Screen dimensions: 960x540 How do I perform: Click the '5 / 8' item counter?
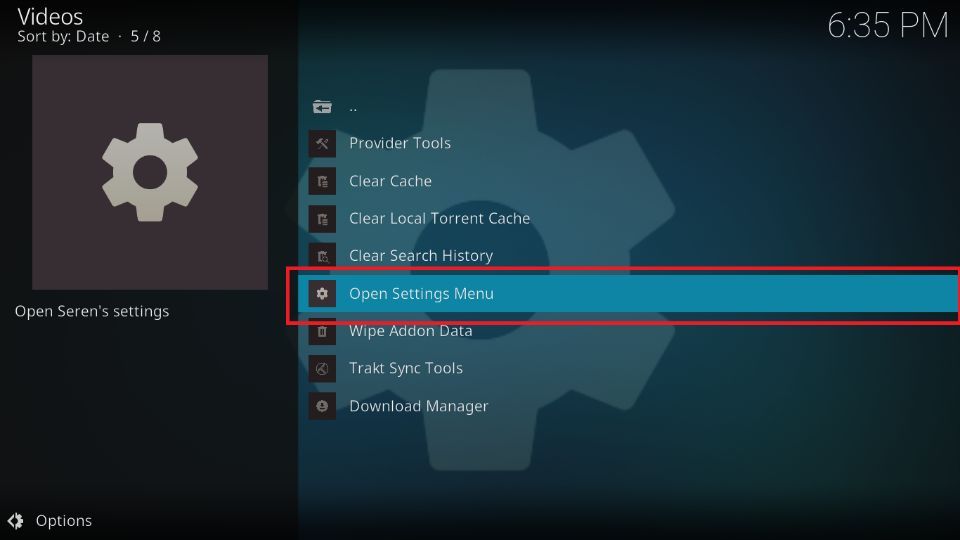coord(146,37)
